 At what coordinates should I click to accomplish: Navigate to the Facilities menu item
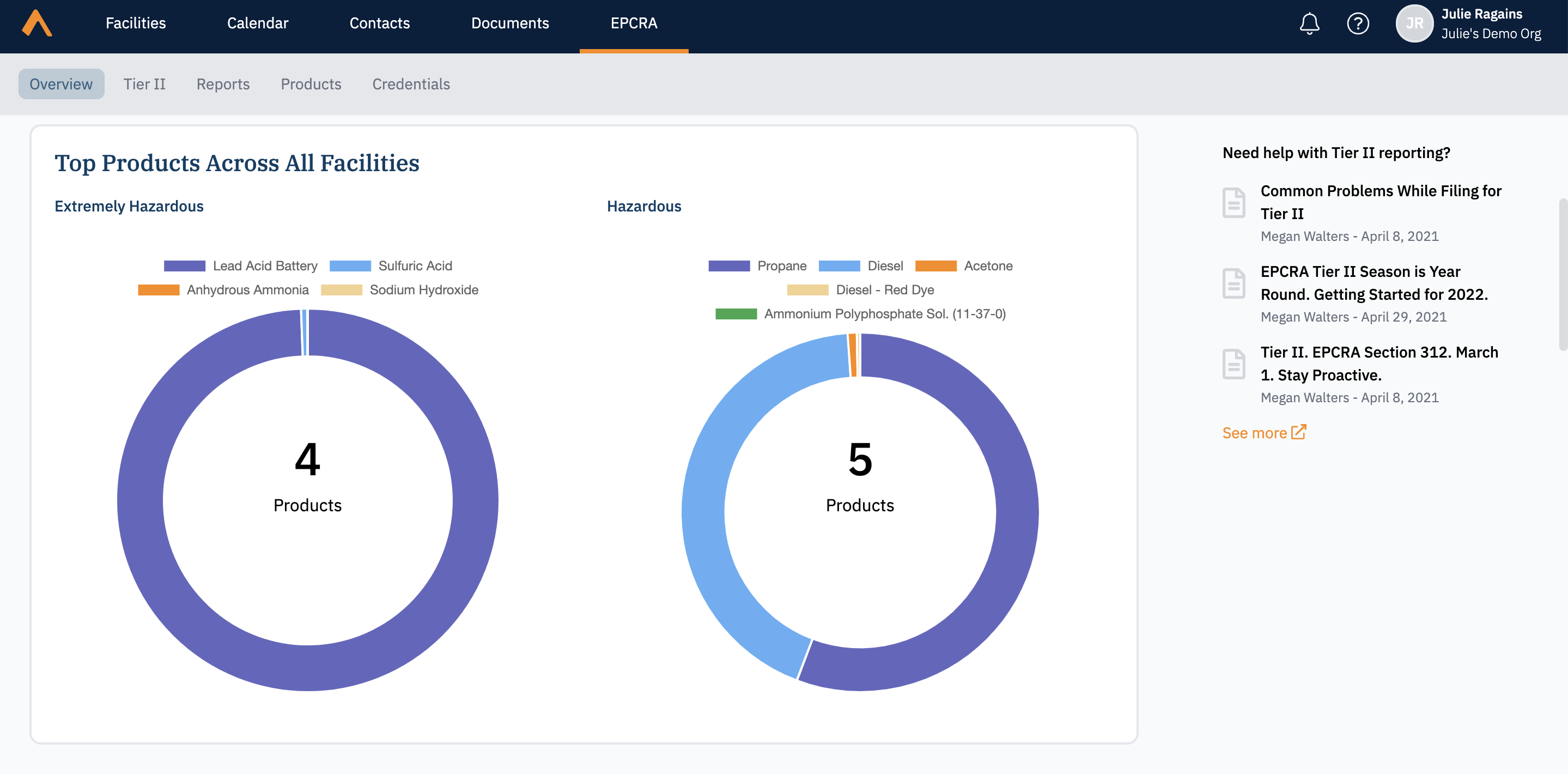(135, 23)
